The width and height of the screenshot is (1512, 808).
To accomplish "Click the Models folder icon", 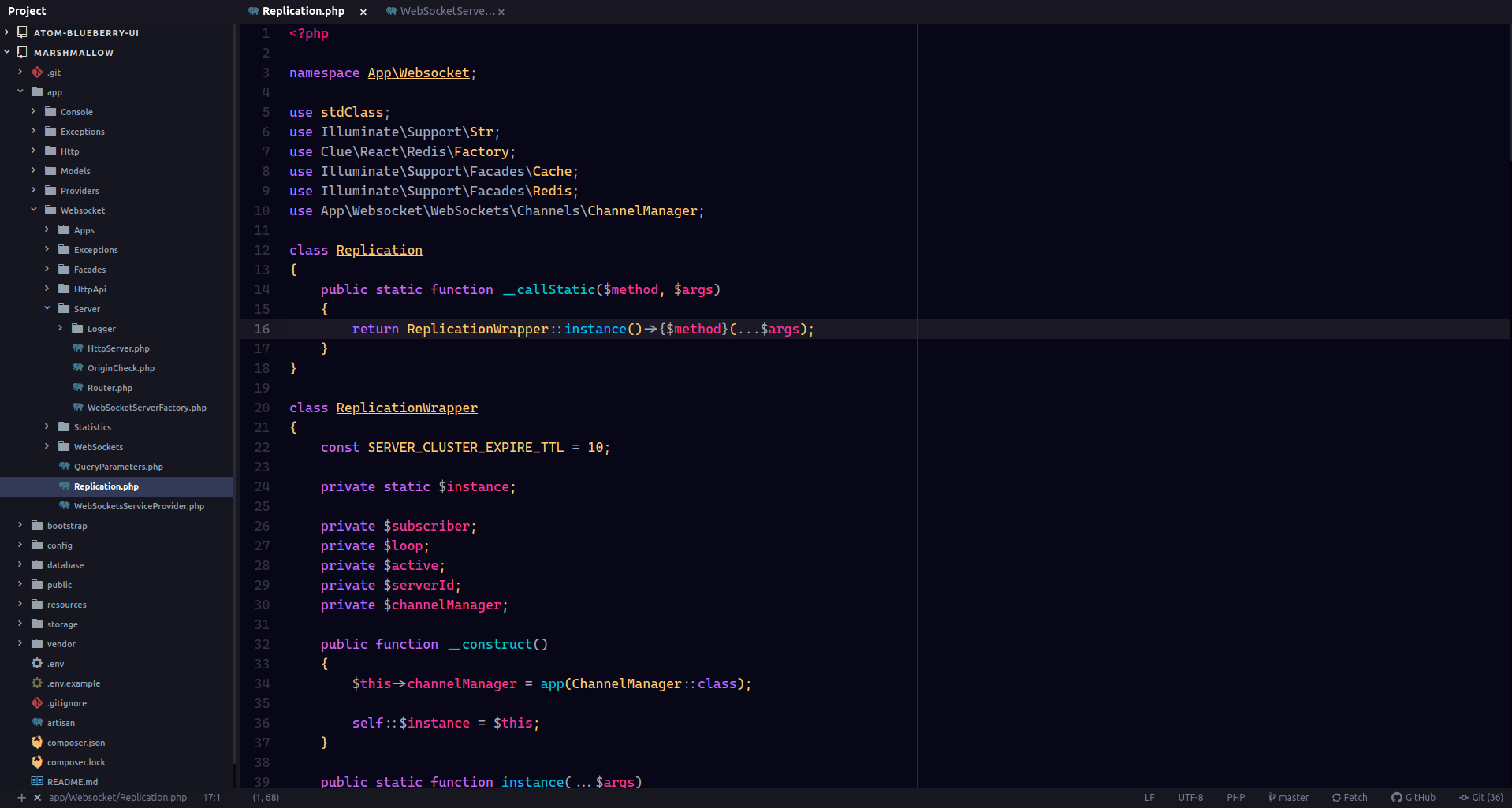I will tap(50, 170).
